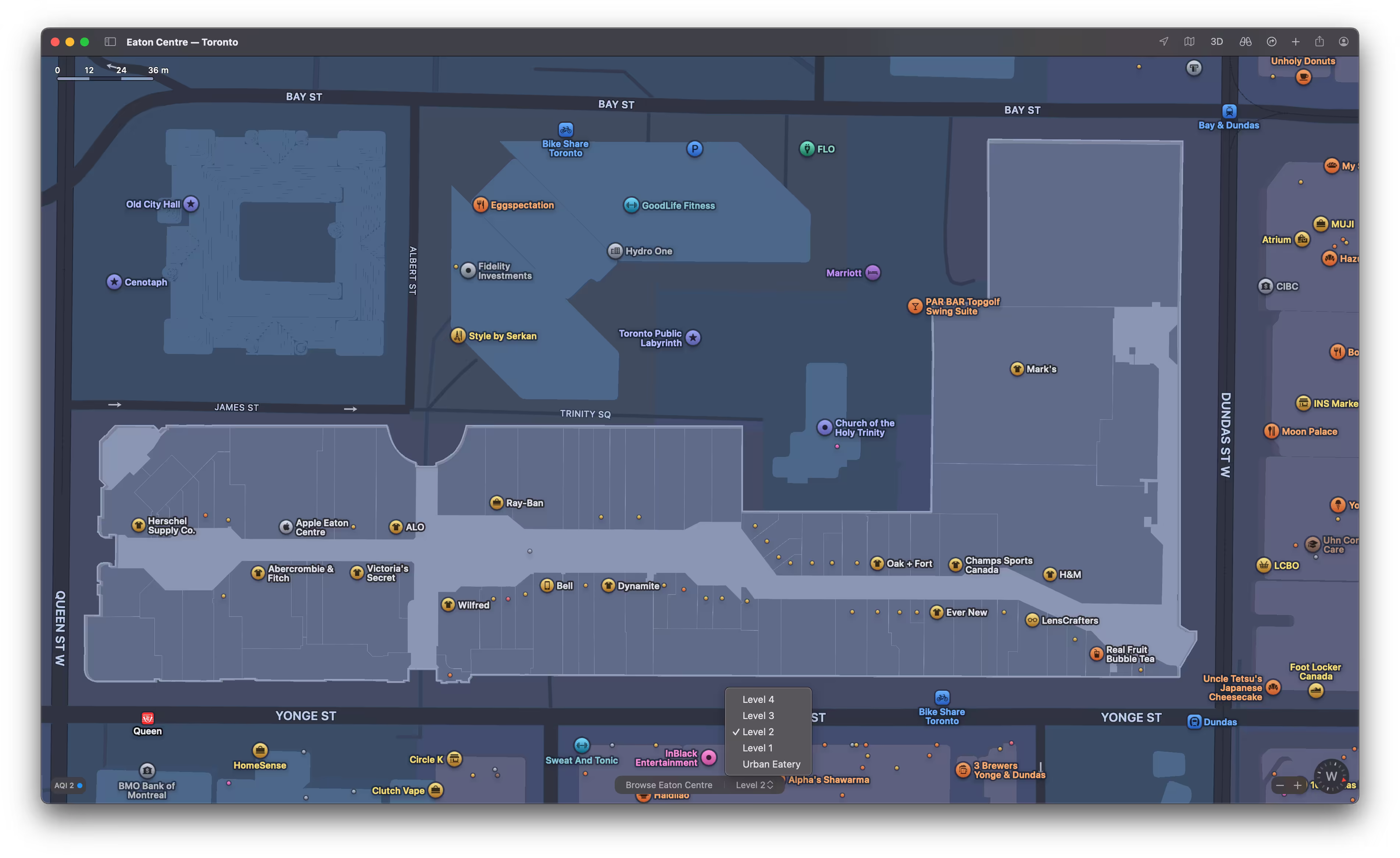
Task: Click Browse Eaton Centre button
Action: tap(669, 785)
